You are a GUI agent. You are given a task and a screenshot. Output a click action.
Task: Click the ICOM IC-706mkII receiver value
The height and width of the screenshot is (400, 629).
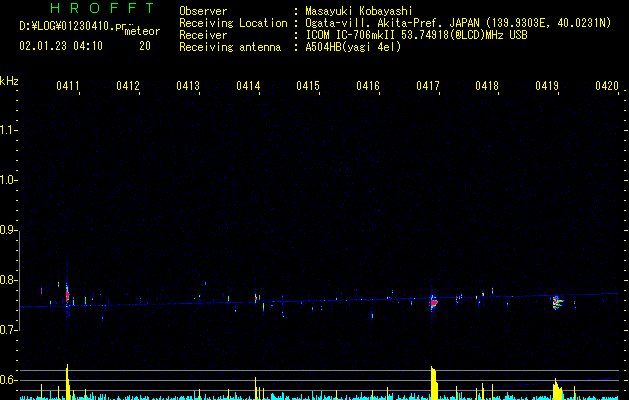pyautogui.click(x=416, y=35)
